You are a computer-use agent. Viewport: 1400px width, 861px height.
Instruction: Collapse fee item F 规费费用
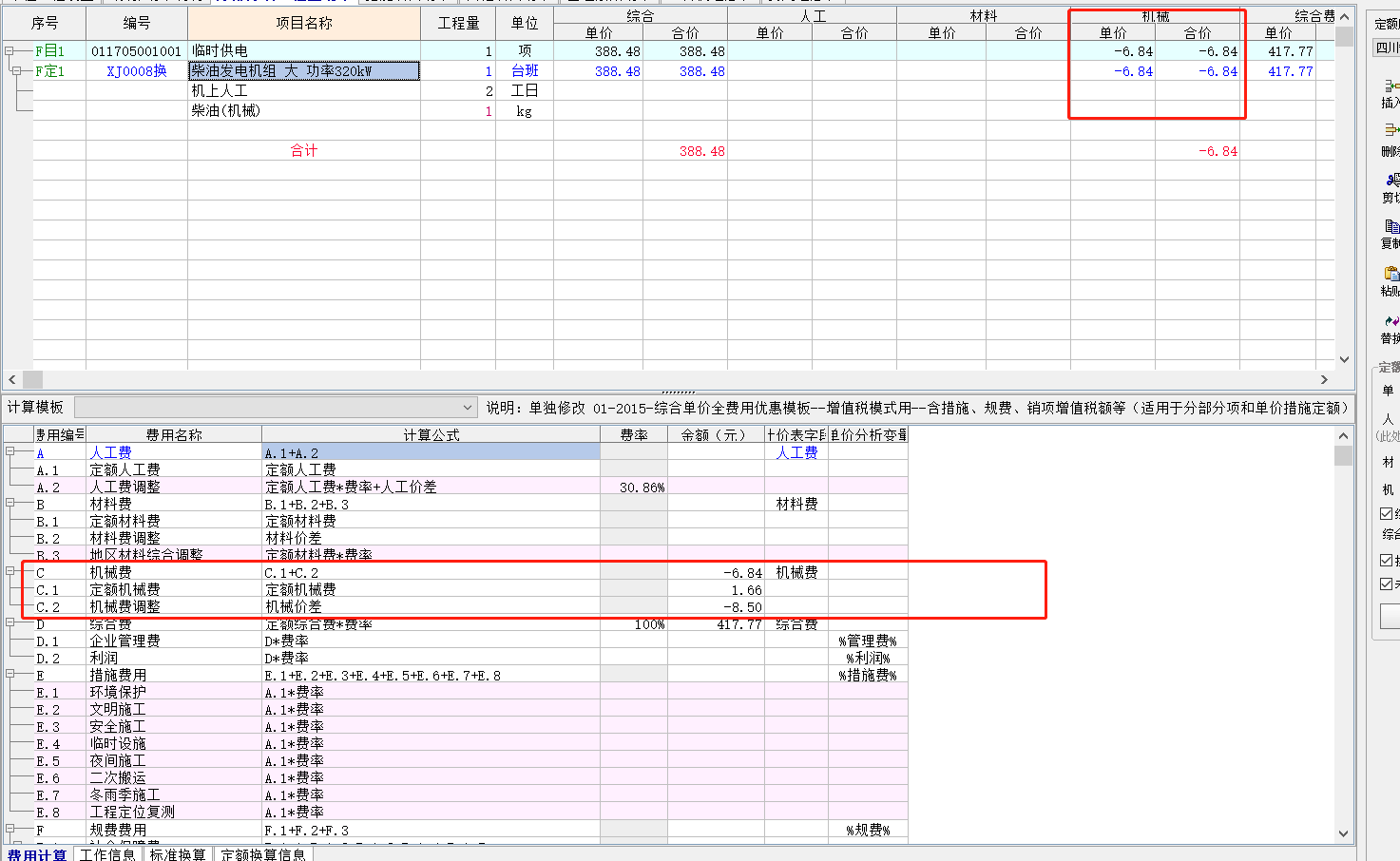(10, 829)
